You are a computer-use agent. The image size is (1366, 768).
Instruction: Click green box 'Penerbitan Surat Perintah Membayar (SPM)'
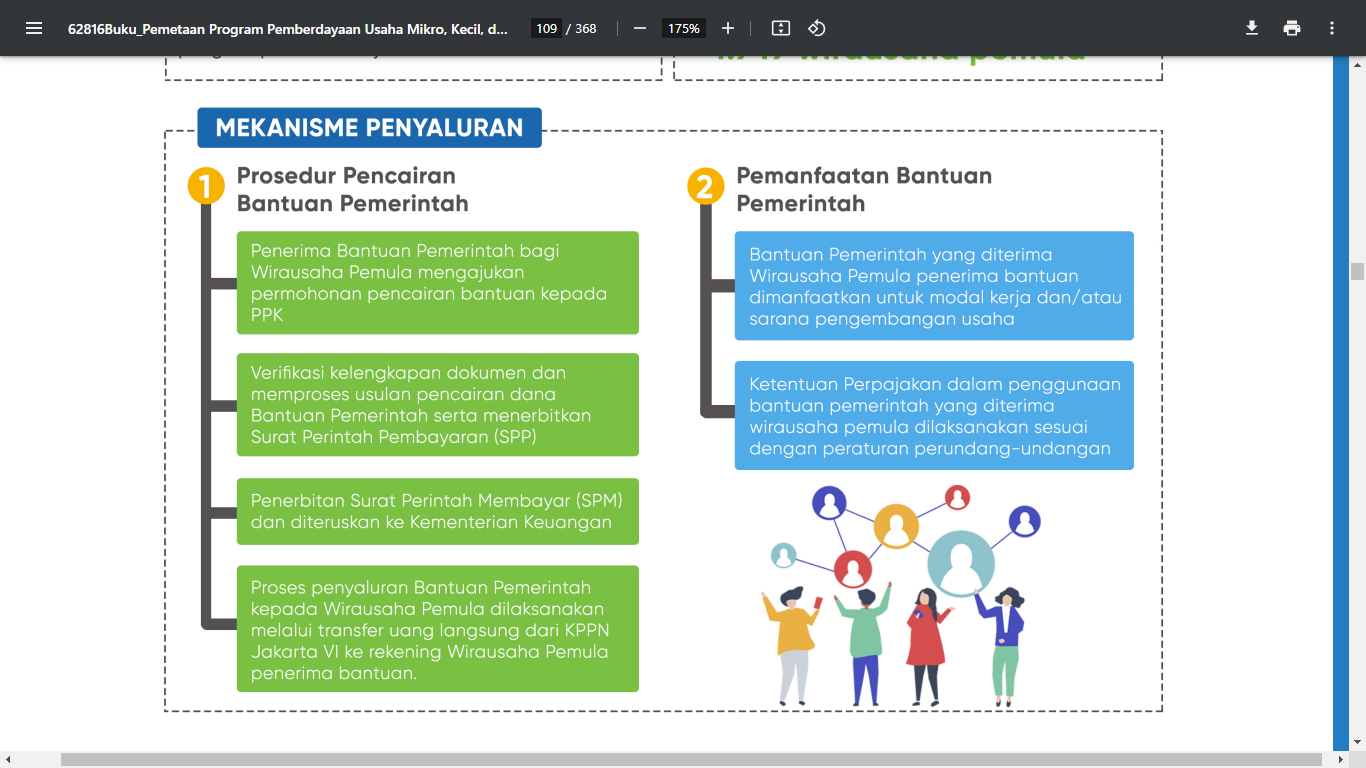click(x=438, y=511)
